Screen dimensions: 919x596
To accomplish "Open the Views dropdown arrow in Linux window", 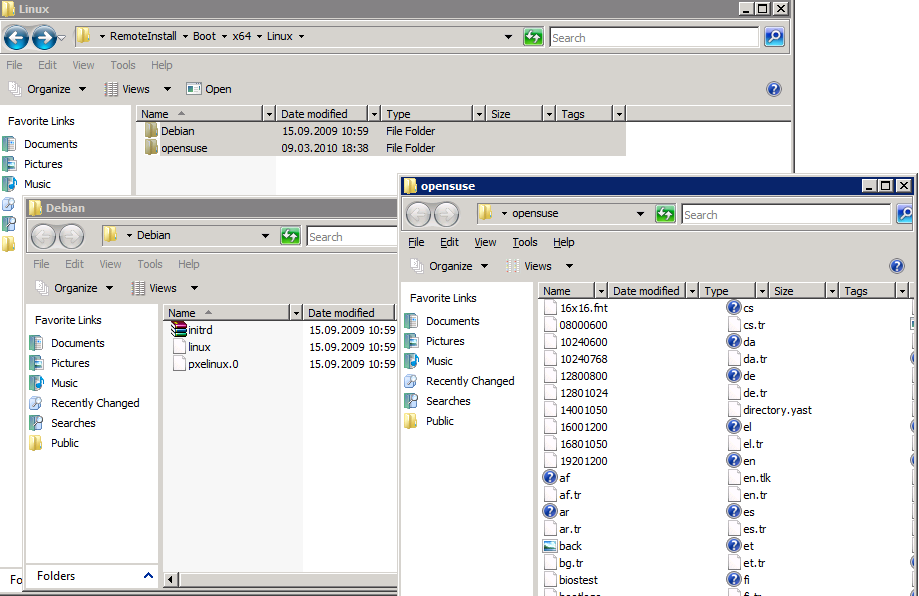I will (x=167, y=89).
